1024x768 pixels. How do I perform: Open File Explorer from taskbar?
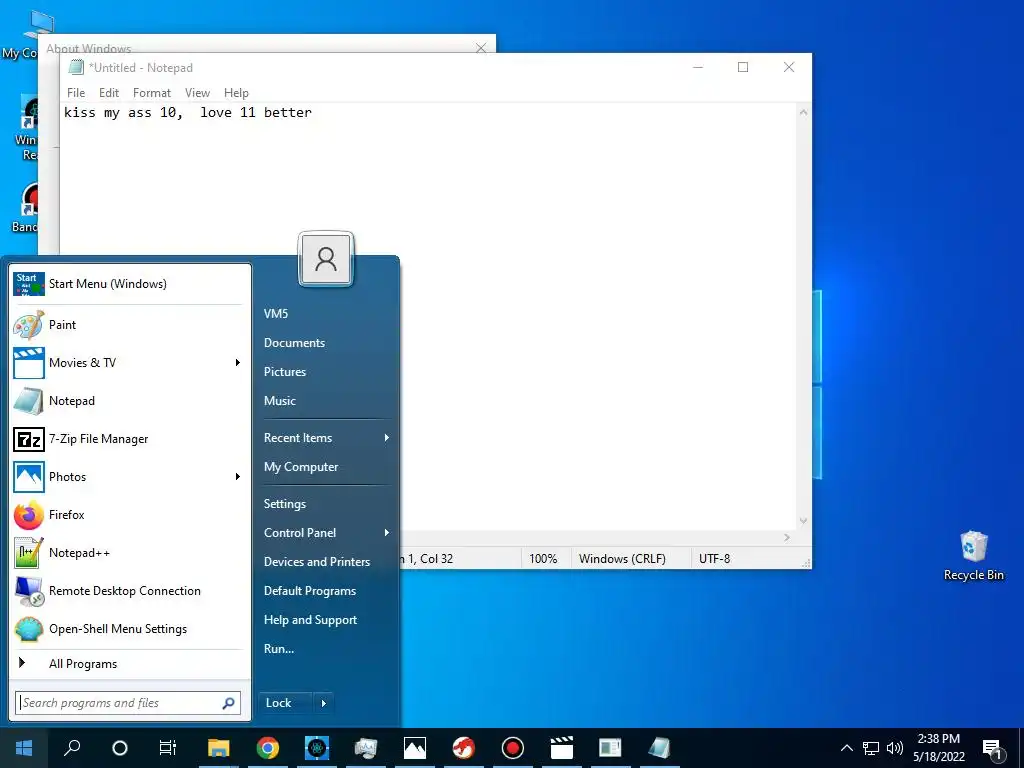(219, 748)
